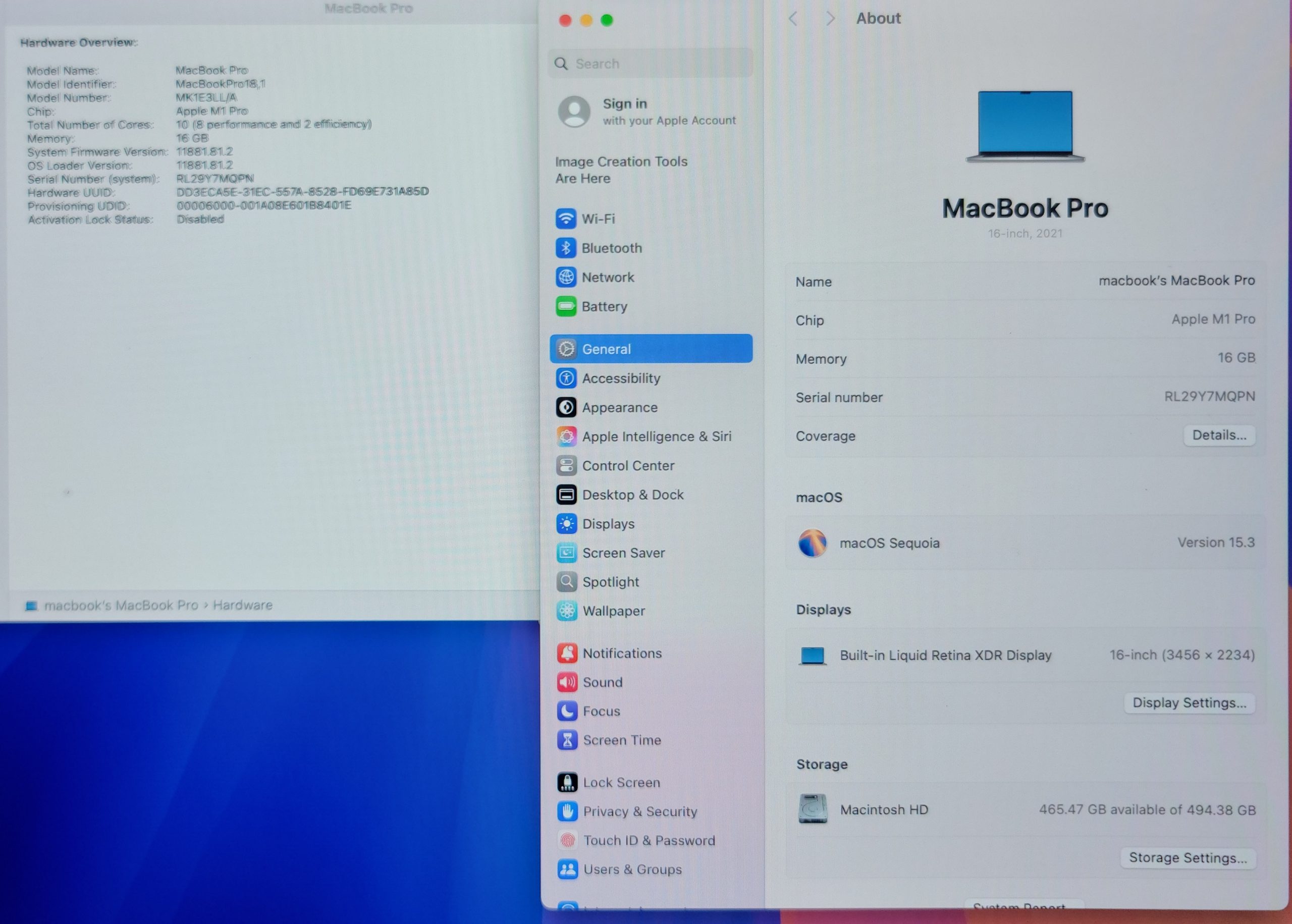Open Screen Saver preferences
Image resolution: width=1292 pixels, height=924 pixels.
point(623,553)
